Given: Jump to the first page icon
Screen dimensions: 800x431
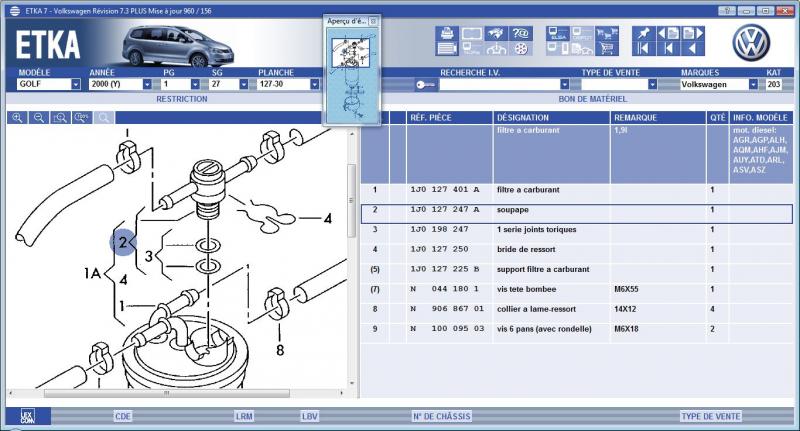Looking at the screenshot, I should point(643,49).
